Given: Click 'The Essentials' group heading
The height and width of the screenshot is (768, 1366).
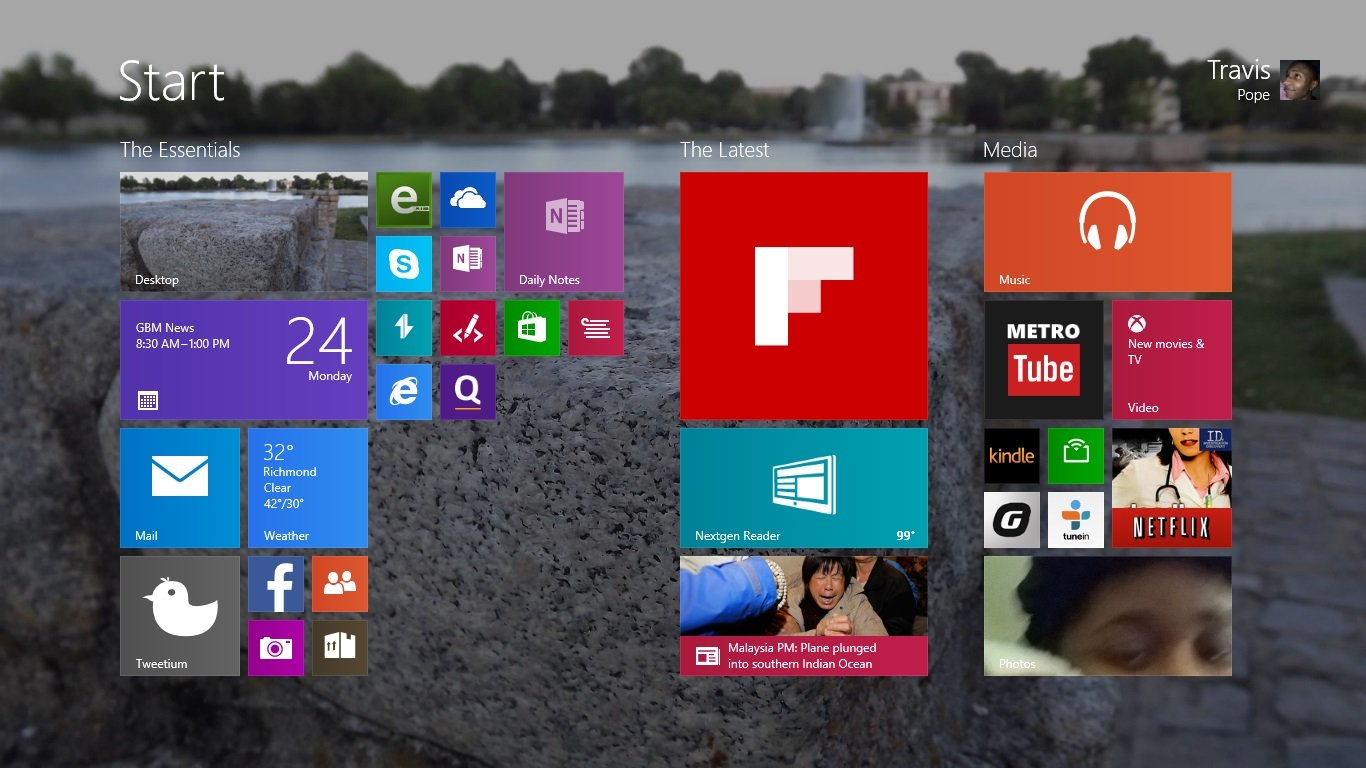Looking at the screenshot, I should point(180,150).
